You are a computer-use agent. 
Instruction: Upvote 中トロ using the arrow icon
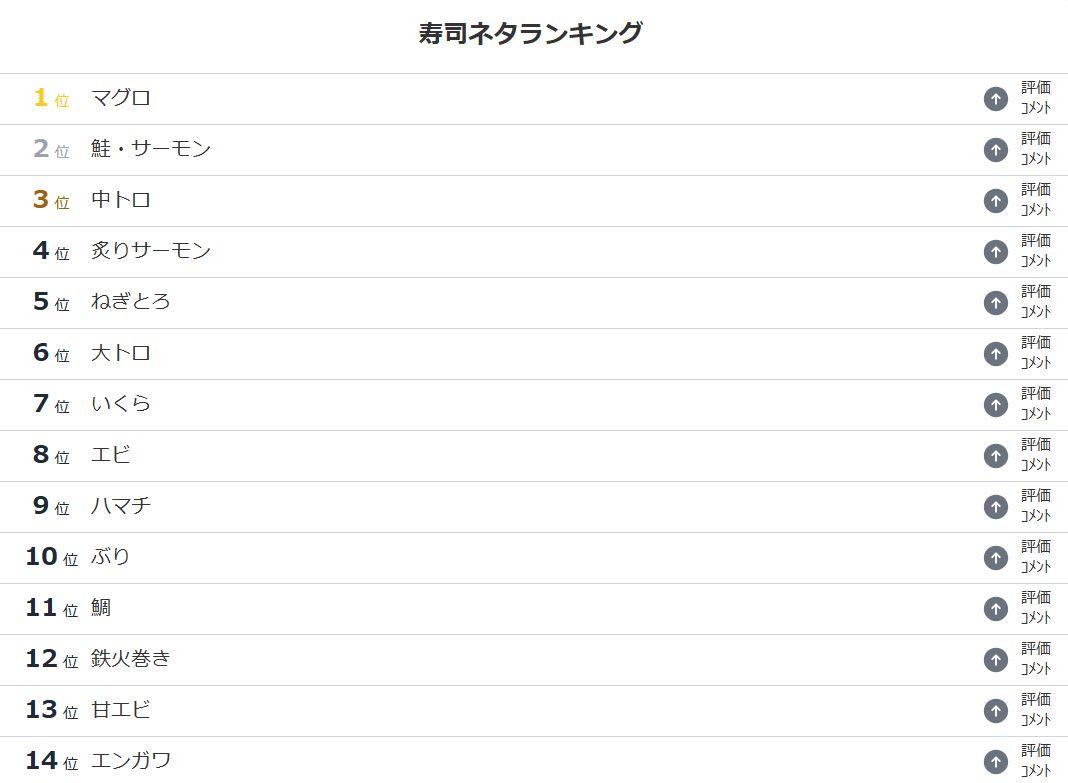click(995, 201)
